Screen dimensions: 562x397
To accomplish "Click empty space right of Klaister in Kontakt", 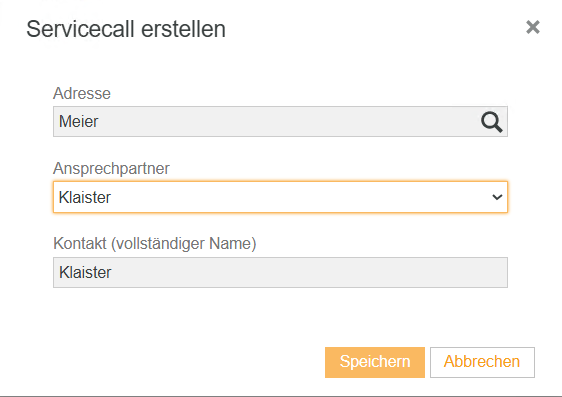I will point(308,272).
